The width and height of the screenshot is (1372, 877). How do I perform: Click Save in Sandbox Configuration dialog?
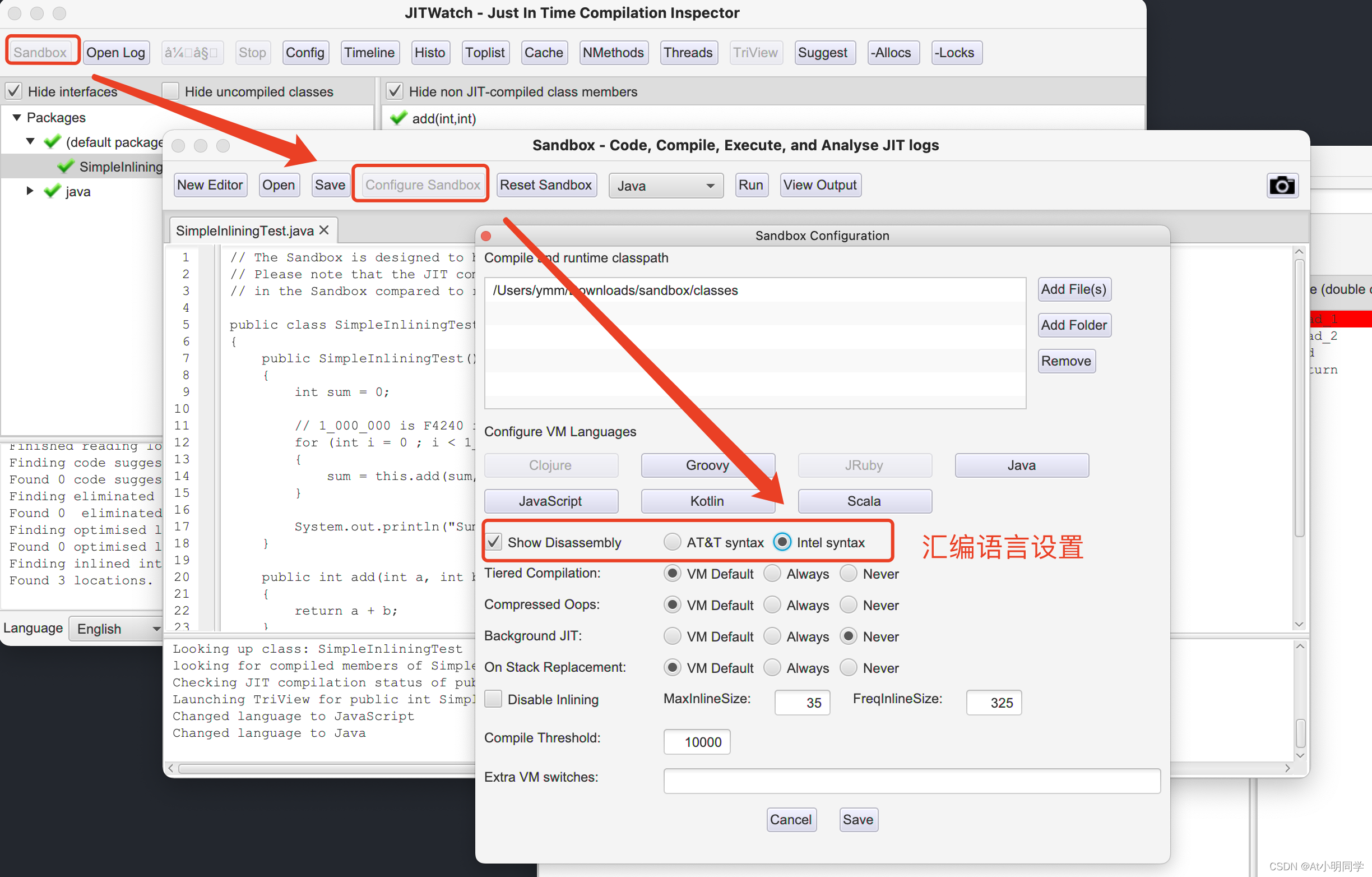coord(858,819)
